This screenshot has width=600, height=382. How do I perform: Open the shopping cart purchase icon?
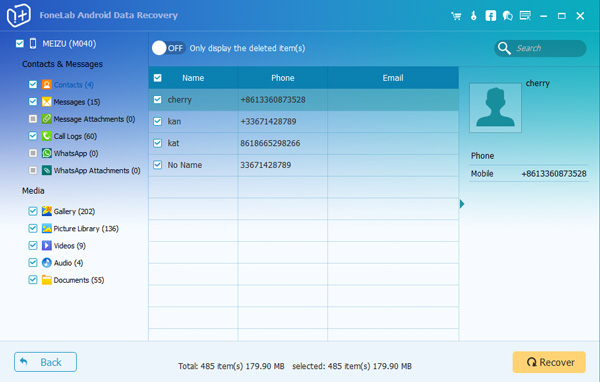456,16
